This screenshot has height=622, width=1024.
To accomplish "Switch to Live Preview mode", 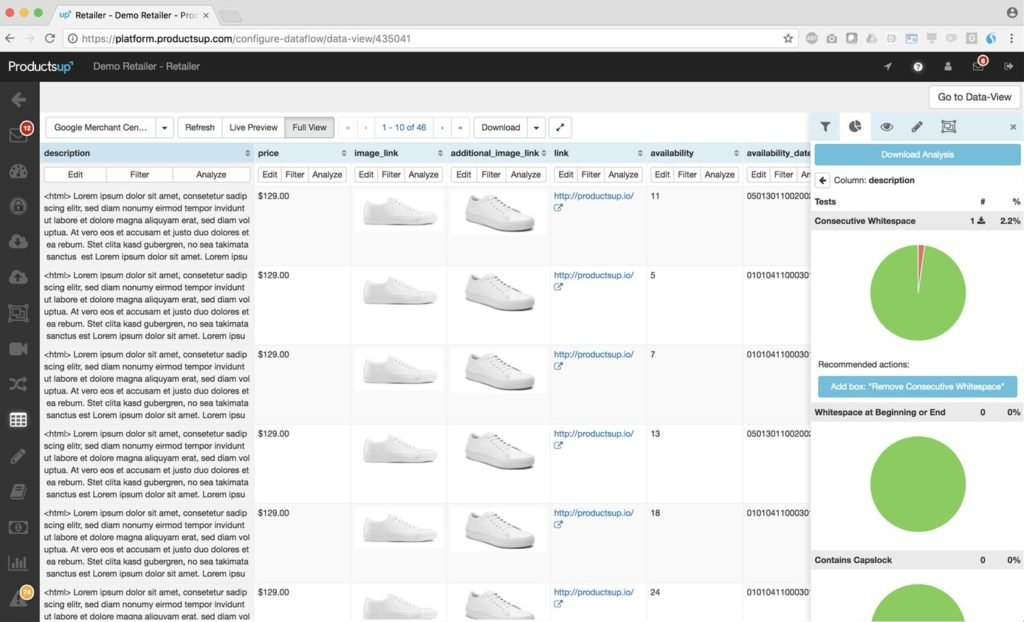I will coord(253,127).
